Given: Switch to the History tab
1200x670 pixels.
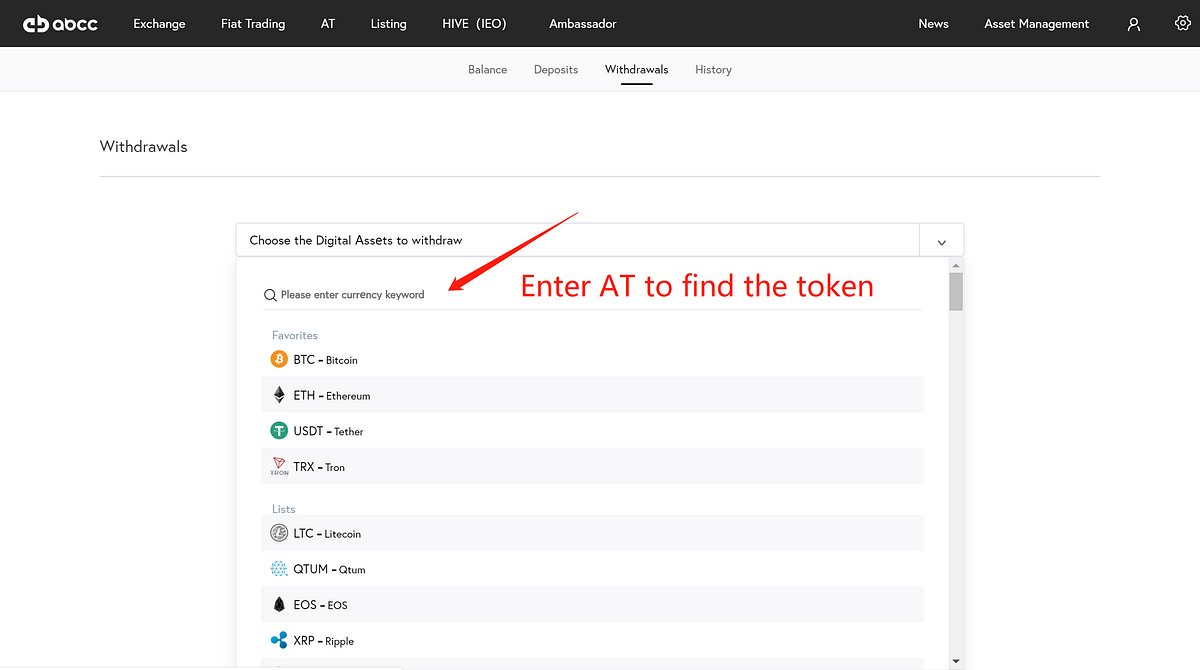Looking at the screenshot, I should (713, 70).
